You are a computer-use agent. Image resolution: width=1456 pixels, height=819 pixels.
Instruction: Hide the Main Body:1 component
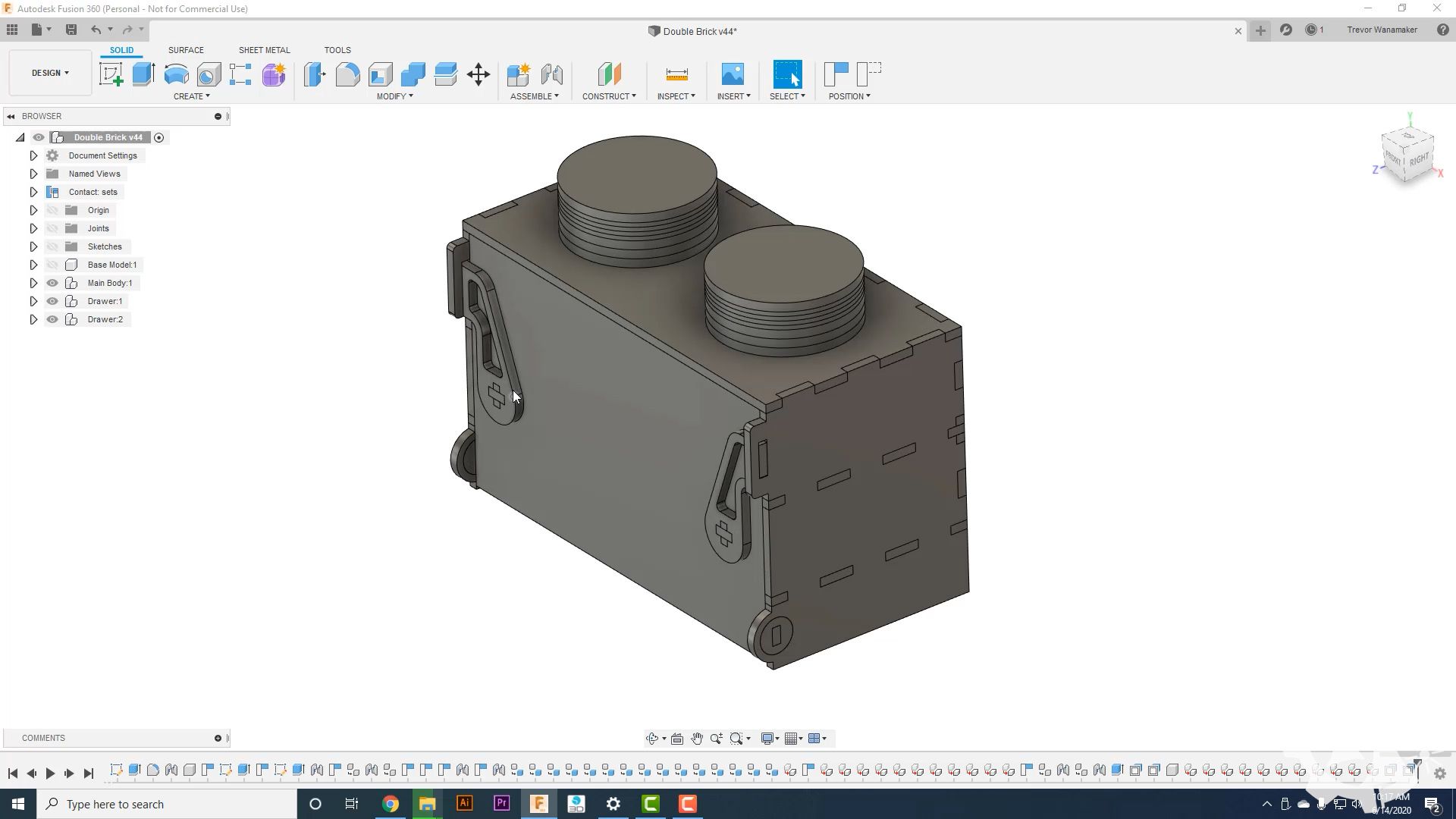(52, 283)
